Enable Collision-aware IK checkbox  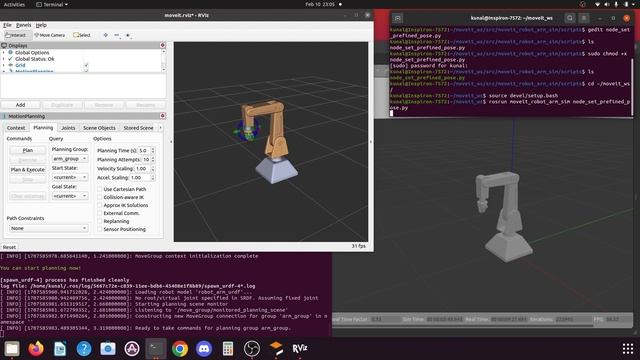(100, 197)
